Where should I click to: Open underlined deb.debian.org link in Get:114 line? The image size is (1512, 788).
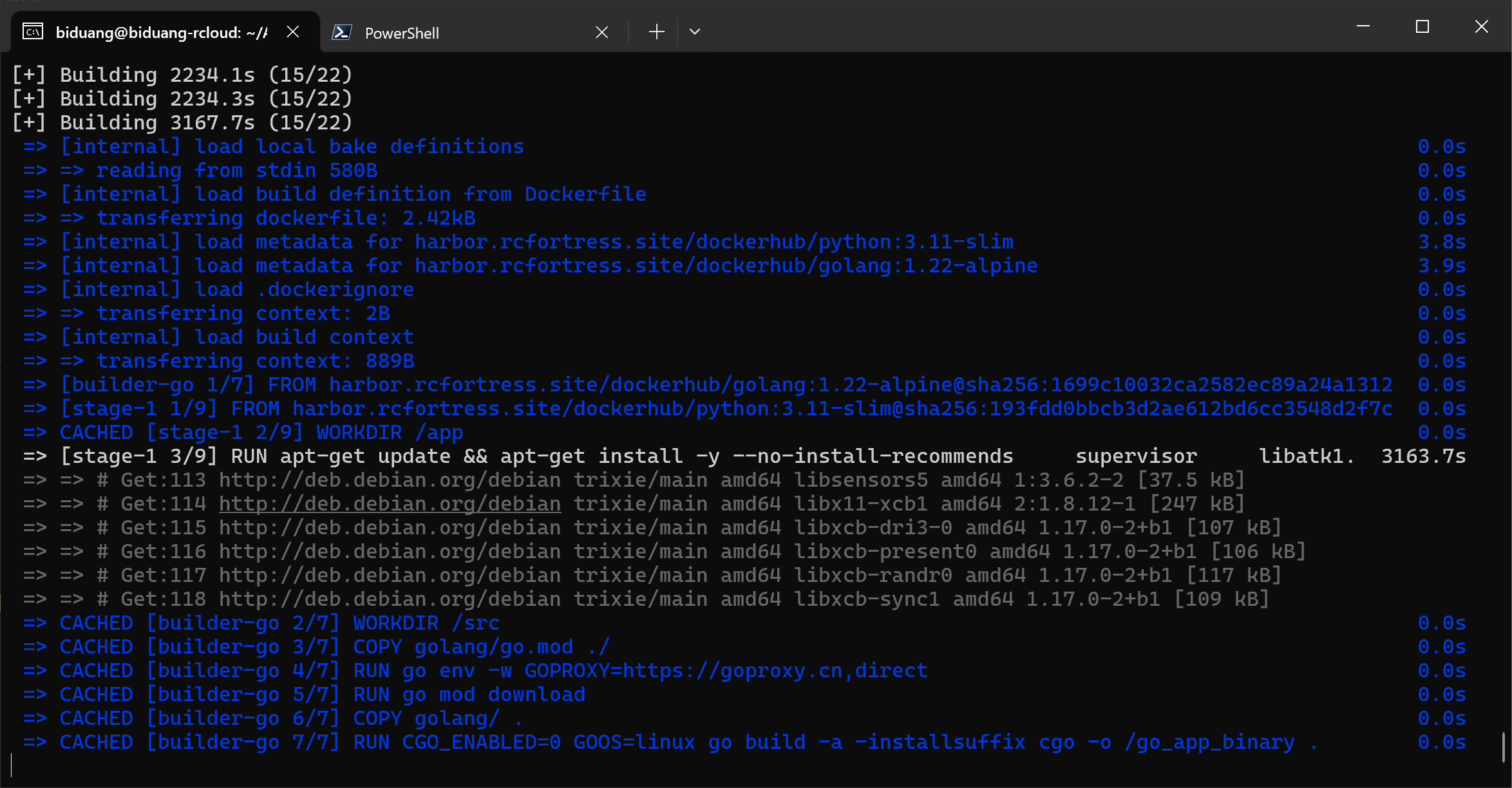[x=390, y=504]
